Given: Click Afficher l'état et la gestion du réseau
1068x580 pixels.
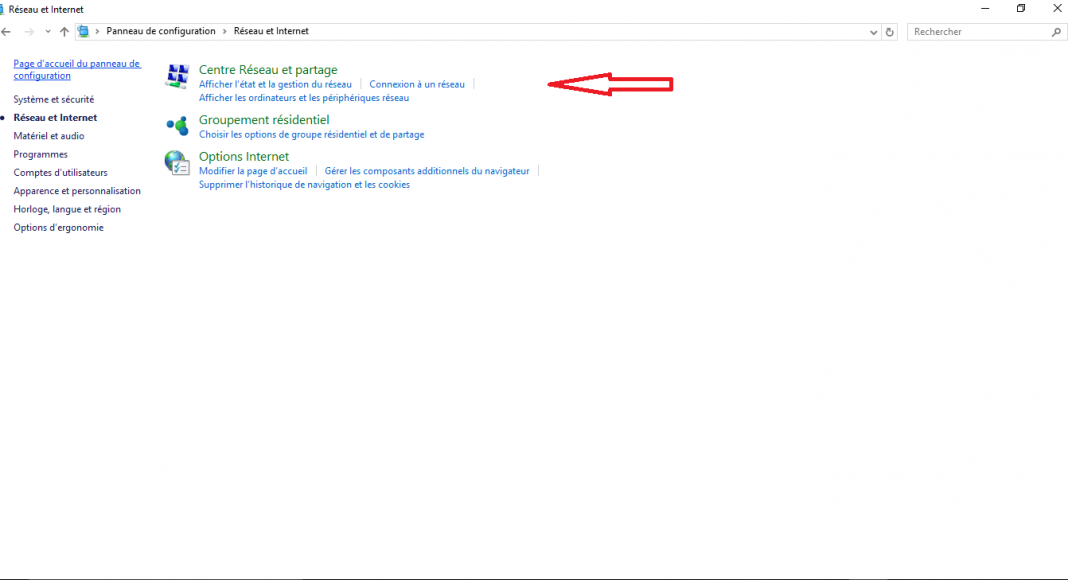Looking at the screenshot, I should point(275,84).
